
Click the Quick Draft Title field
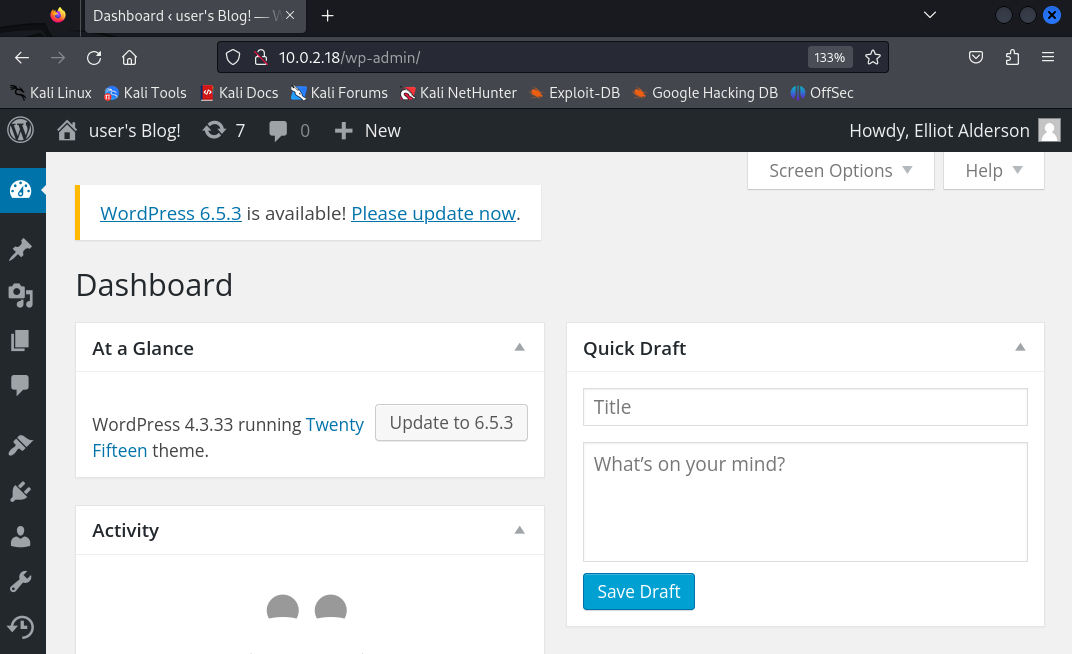tap(805, 407)
